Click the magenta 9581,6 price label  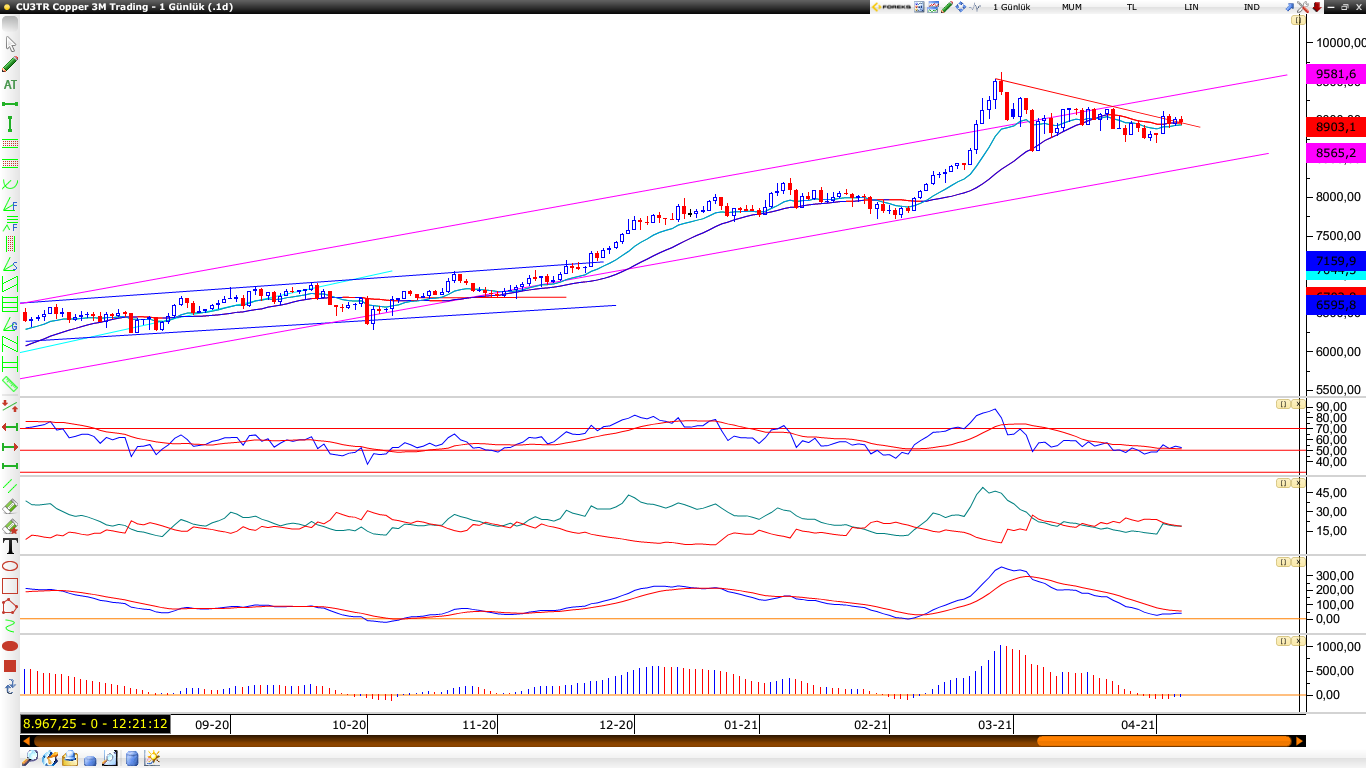click(1336, 74)
